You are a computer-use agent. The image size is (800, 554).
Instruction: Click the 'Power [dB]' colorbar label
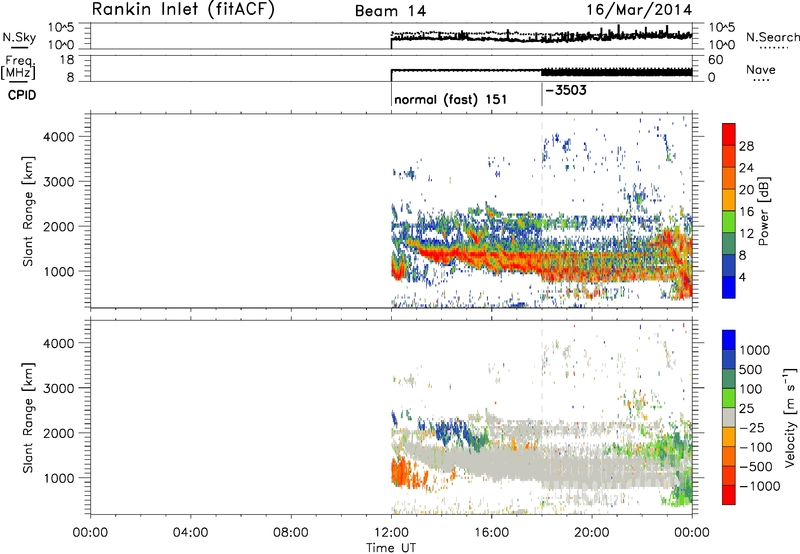(763, 211)
